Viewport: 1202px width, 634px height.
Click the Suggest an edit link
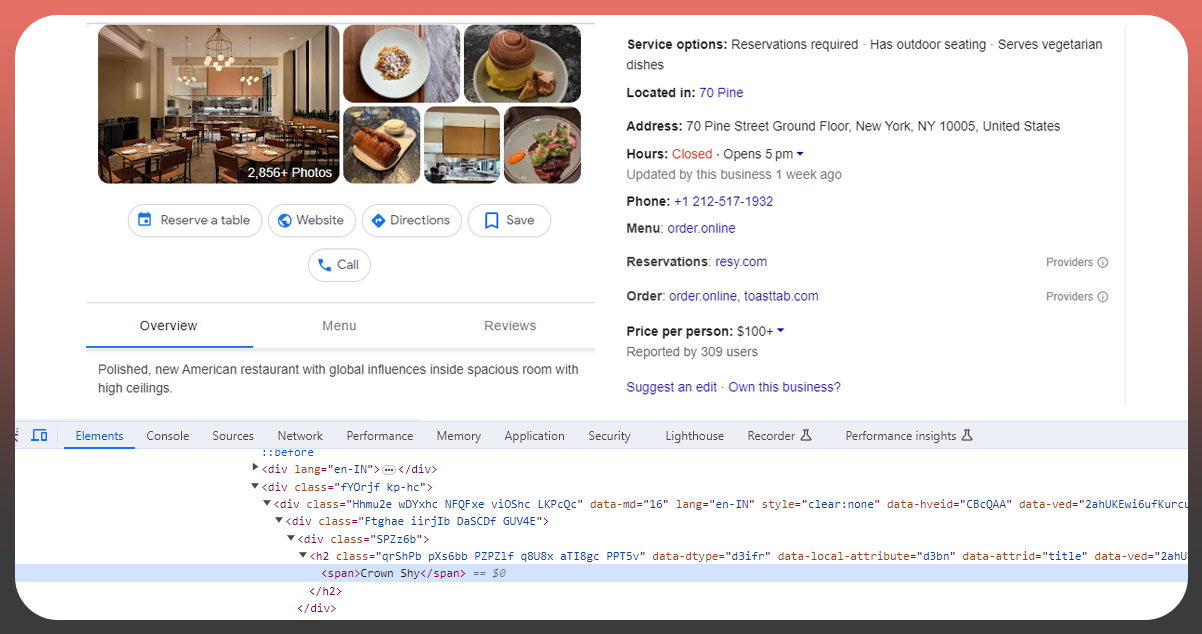[x=671, y=387]
